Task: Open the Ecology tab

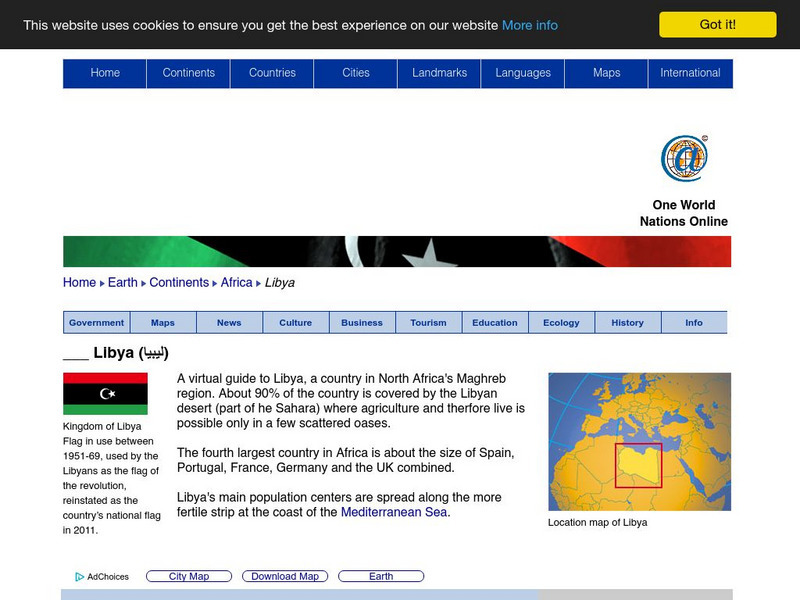Action: click(x=561, y=322)
